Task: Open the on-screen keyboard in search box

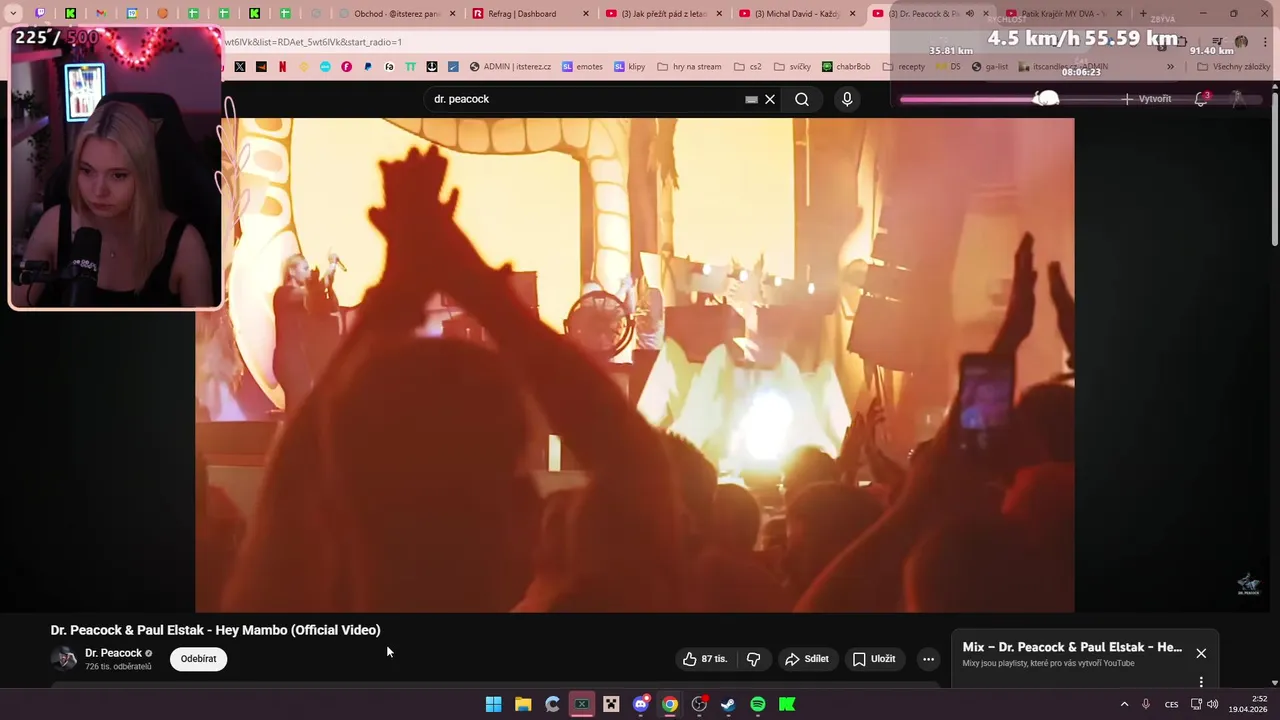Action: pos(751,99)
